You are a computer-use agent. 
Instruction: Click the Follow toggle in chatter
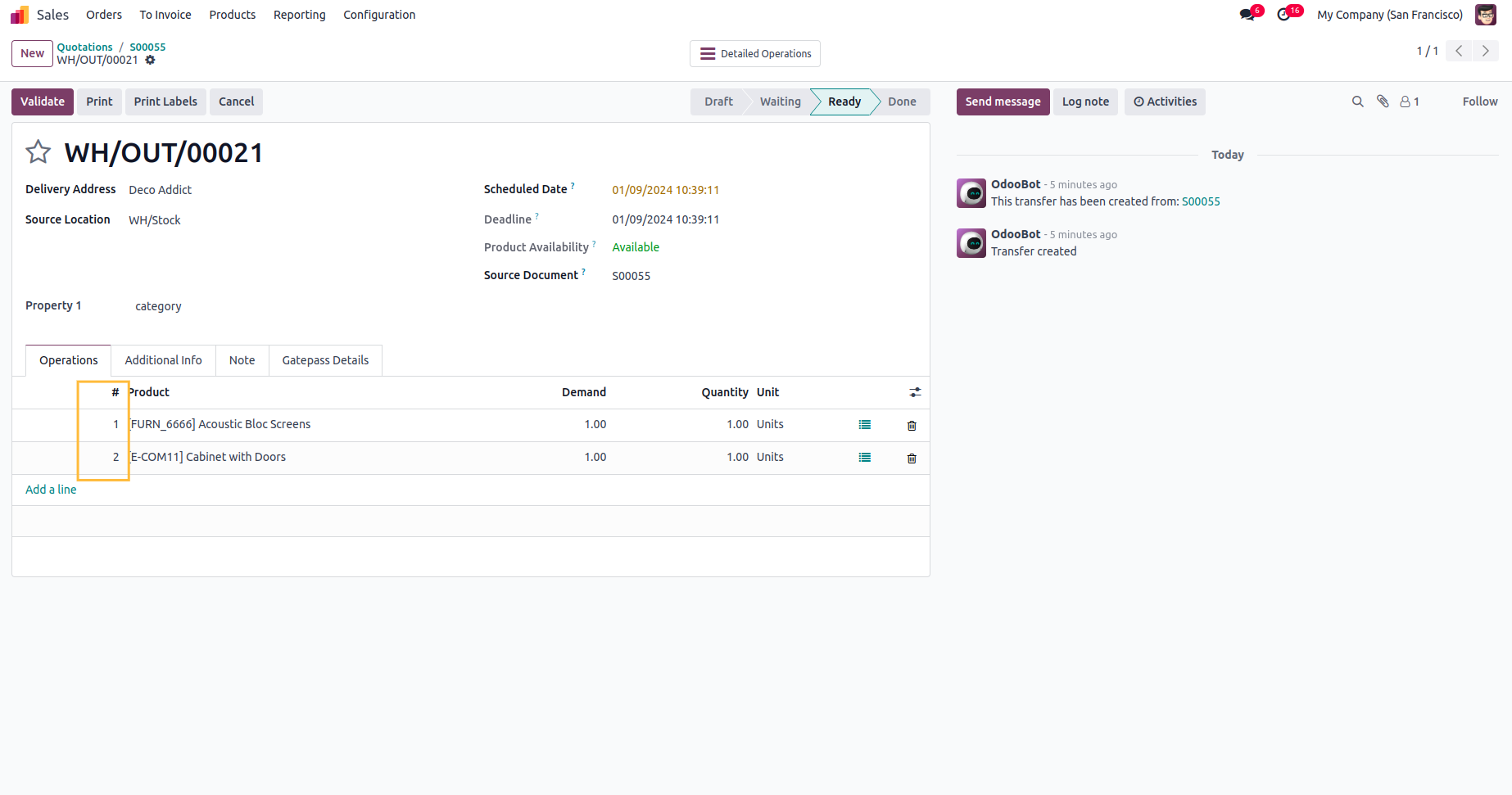click(1479, 102)
